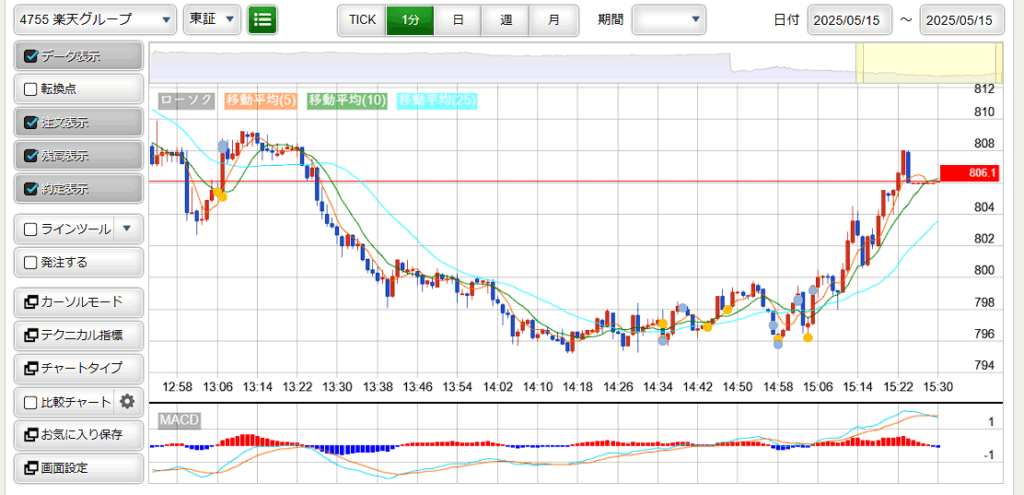This screenshot has width=1024, height=495.
Task: Enable the 発注する checkbox
Action: [31, 263]
